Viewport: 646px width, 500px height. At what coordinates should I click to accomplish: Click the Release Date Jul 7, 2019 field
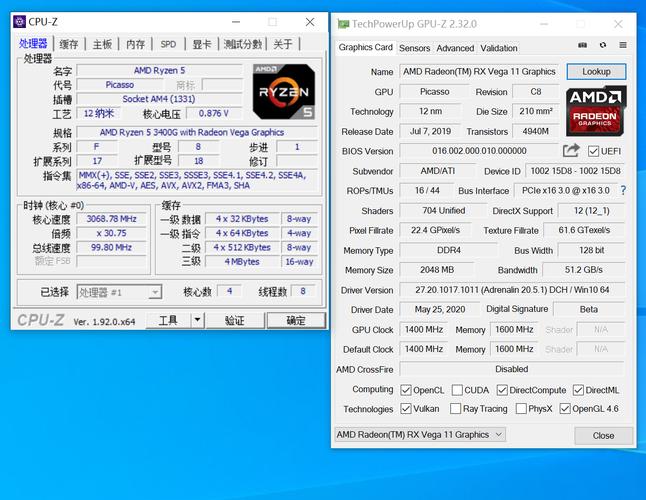430,131
